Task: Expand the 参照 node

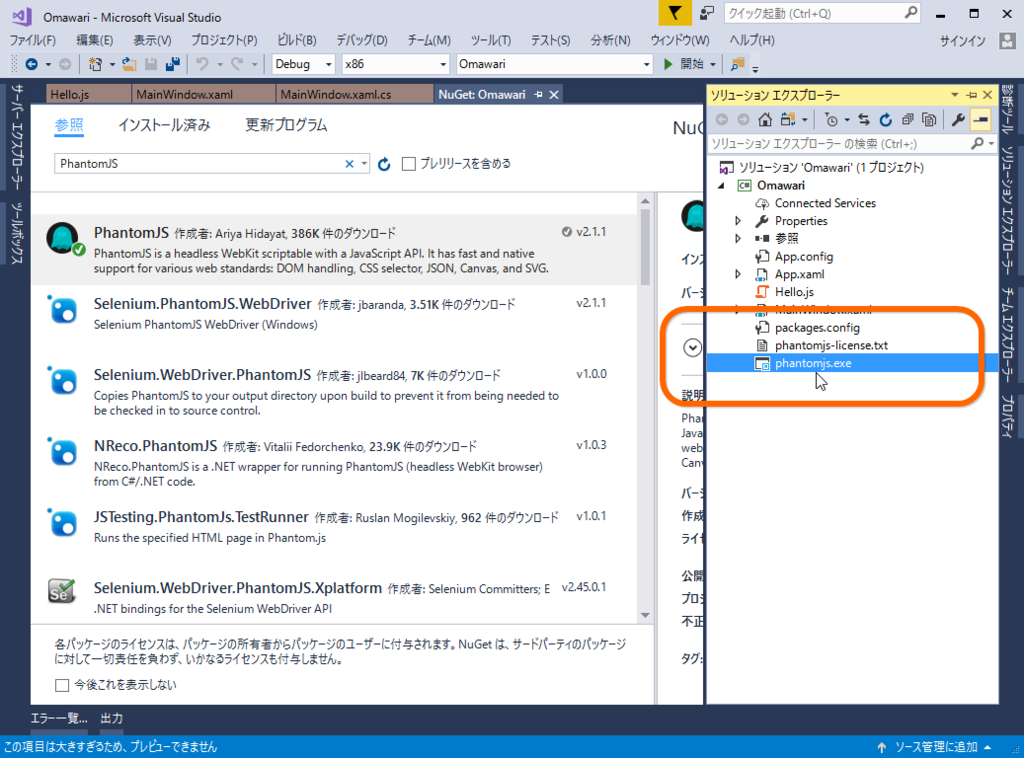Action: pos(738,238)
